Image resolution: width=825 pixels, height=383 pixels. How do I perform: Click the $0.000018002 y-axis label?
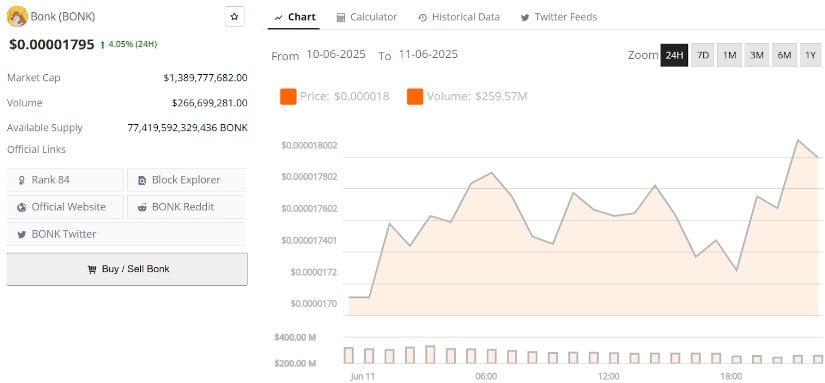(x=309, y=145)
